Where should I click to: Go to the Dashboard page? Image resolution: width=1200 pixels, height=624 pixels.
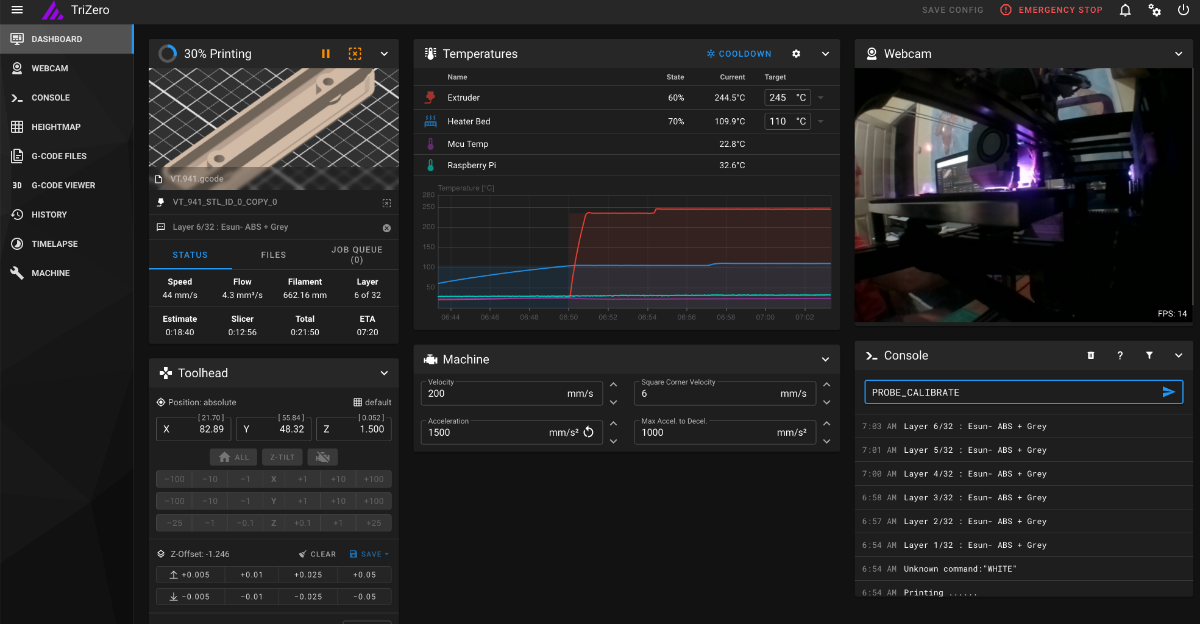click(x=66, y=39)
